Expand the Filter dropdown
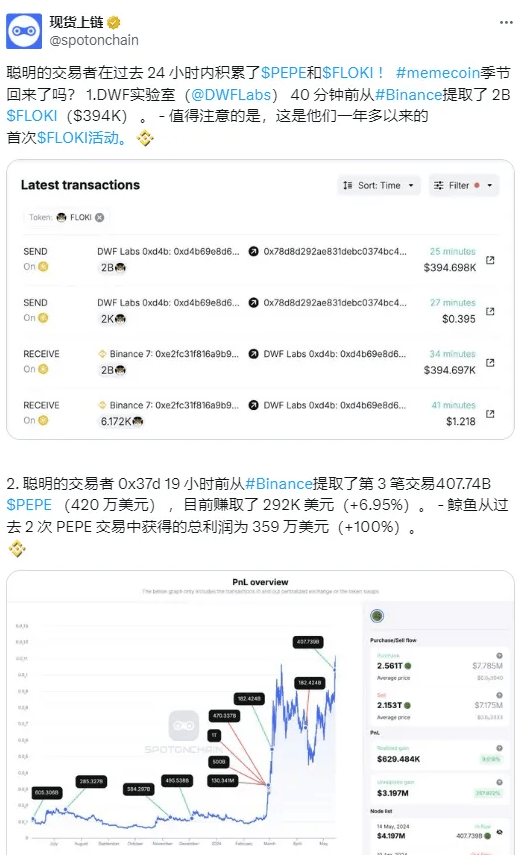The image size is (517, 855). tap(464, 185)
